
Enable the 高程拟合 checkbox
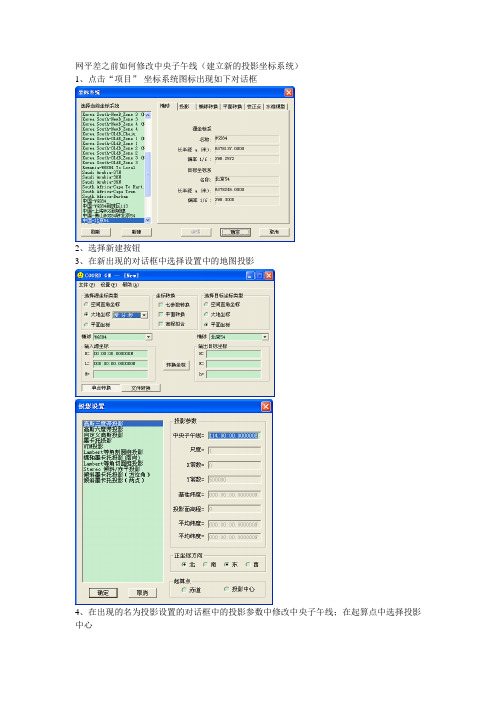tap(161, 324)
